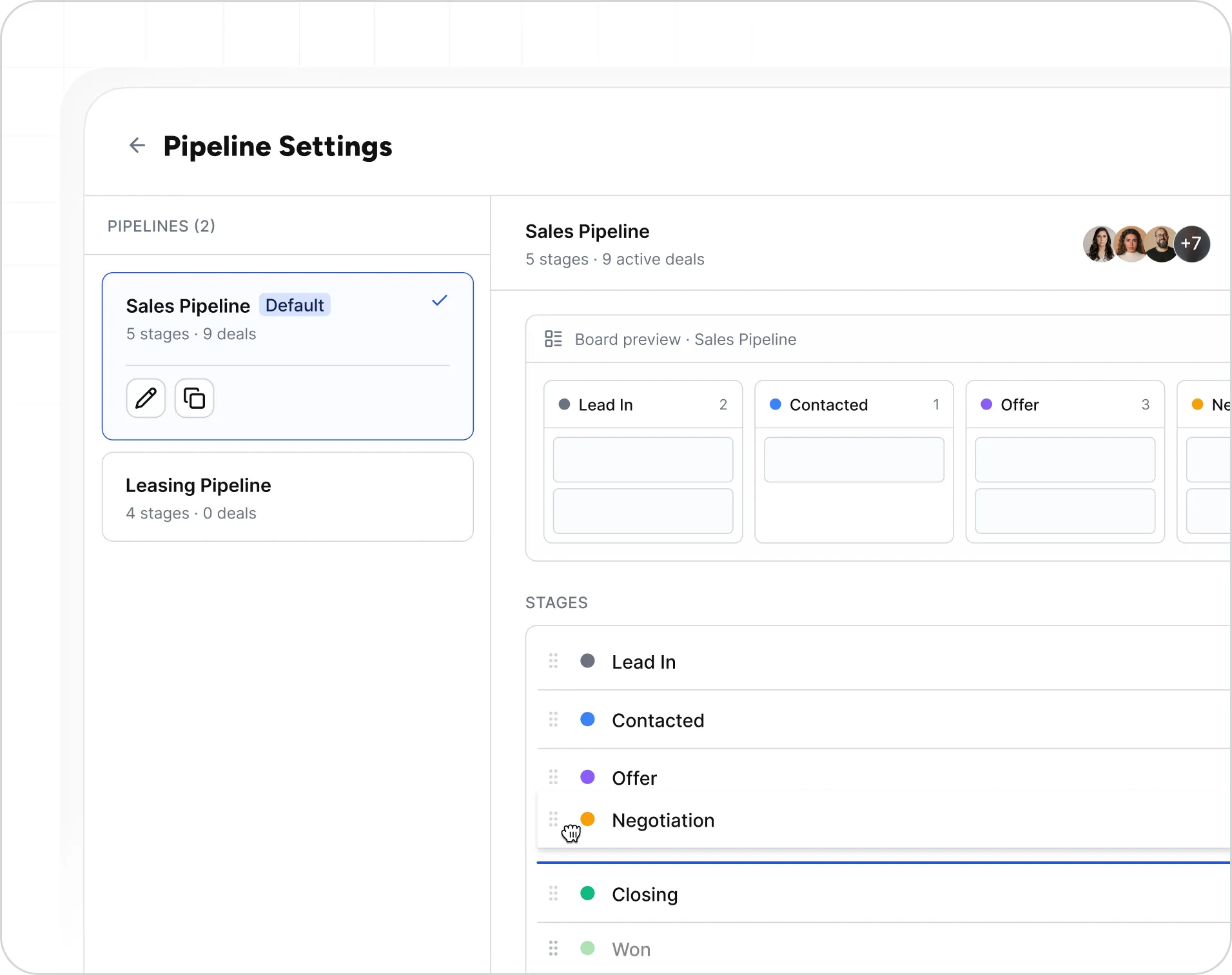Click the drag handle beside Won stage
Image resolution: width=1232 pixels, height=975 pixels.
[x=553, y=949]
